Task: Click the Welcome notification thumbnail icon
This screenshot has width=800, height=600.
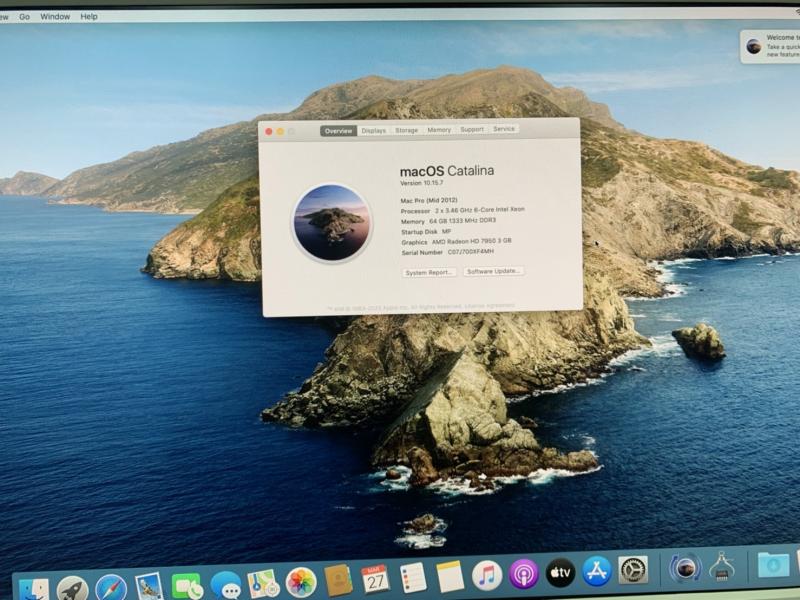Action: [754, 46]
